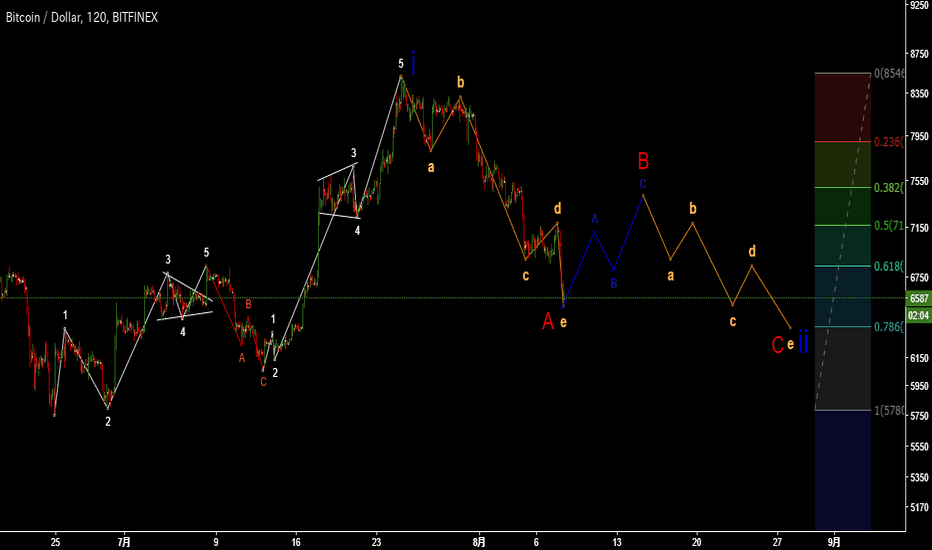Click the 0.786 Fibonacci level label
Viewport: 932px width, 550px height.
coord(889,326)
